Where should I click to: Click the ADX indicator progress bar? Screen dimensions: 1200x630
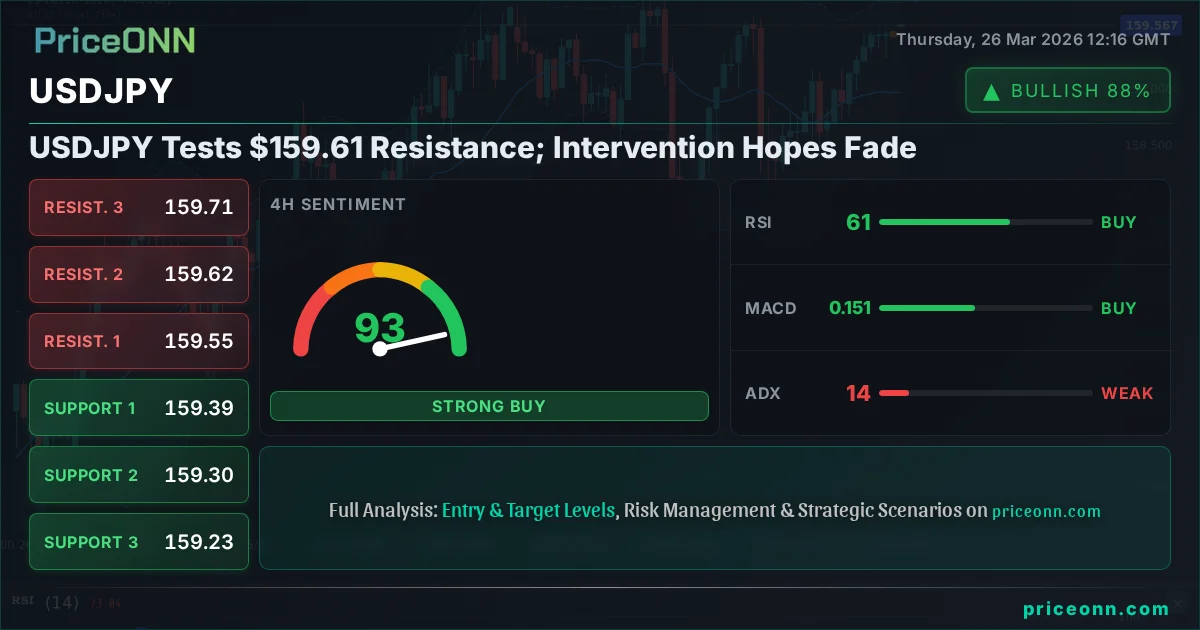coord(985,393)
